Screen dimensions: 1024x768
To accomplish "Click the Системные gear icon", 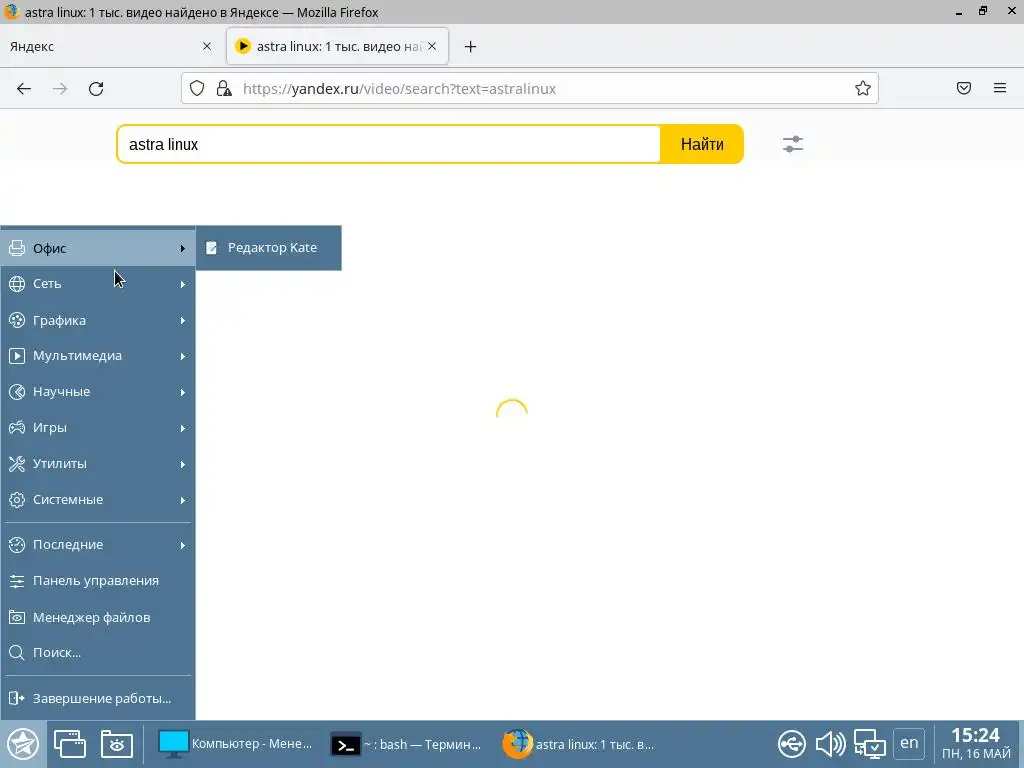I will tap(17, 500).
